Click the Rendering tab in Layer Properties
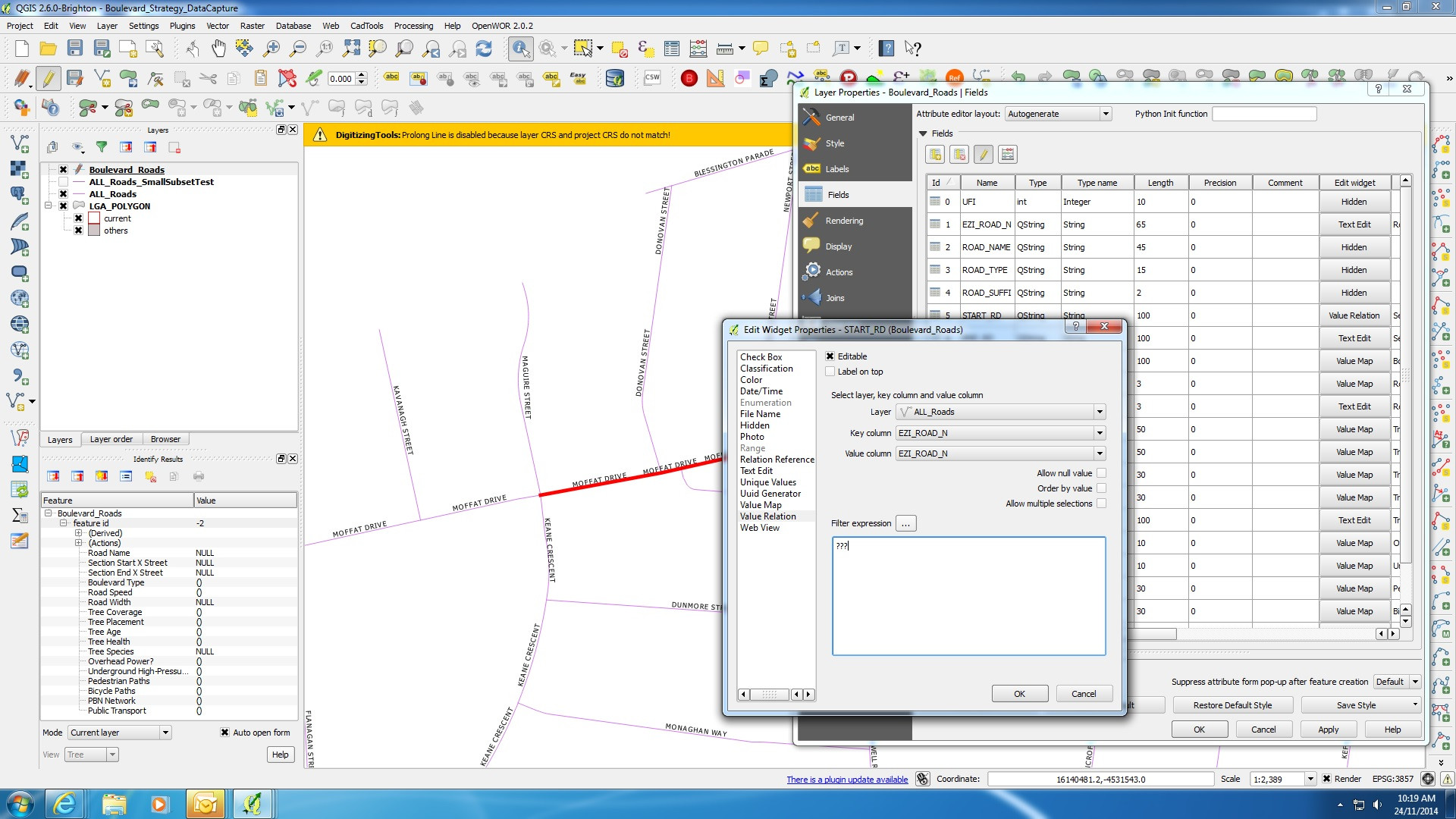 pyautogui.click(x=844, y=220)
